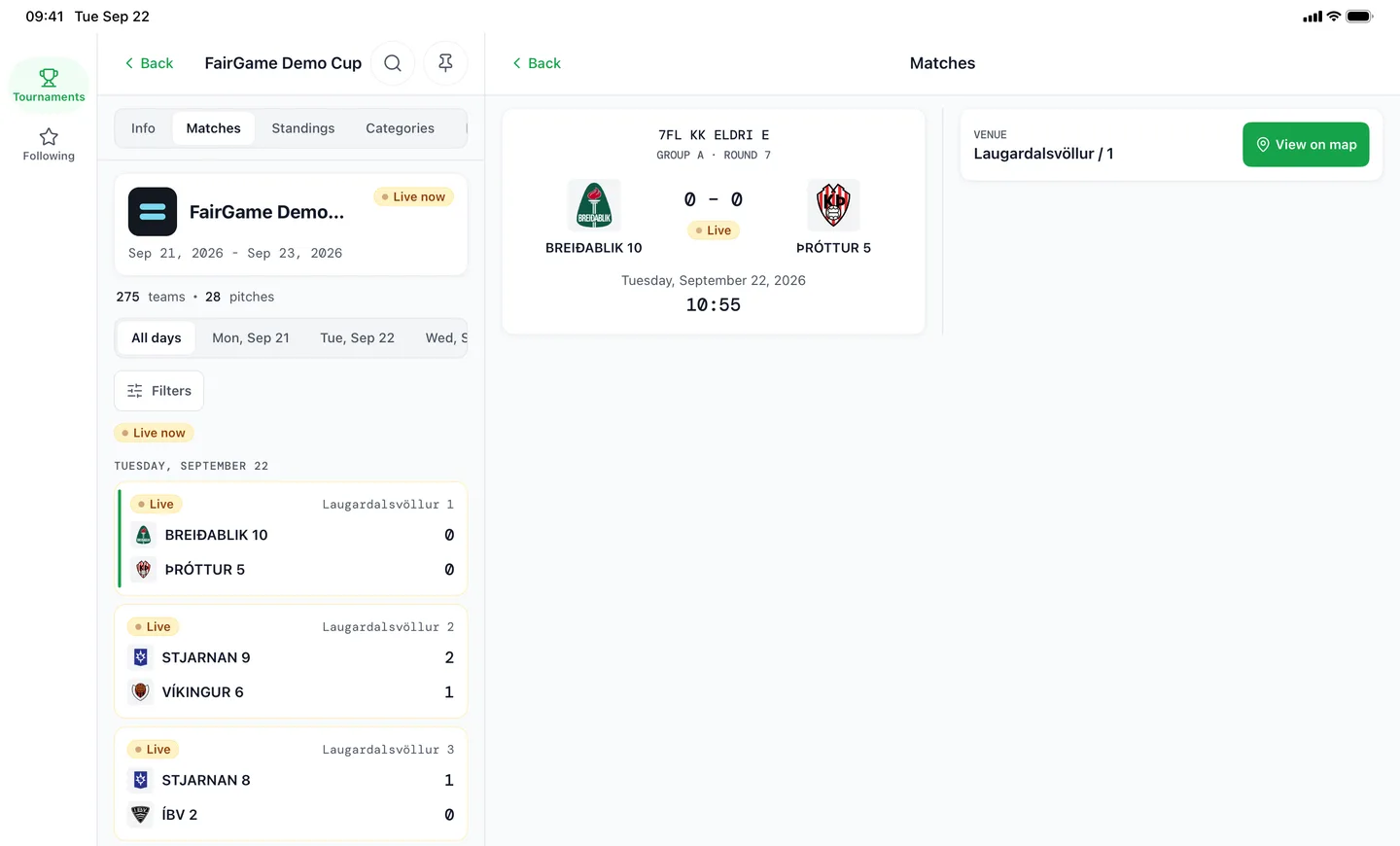Go back using the left panel Back button
The height and width of the screenshot is (846, 1400).
149,63
